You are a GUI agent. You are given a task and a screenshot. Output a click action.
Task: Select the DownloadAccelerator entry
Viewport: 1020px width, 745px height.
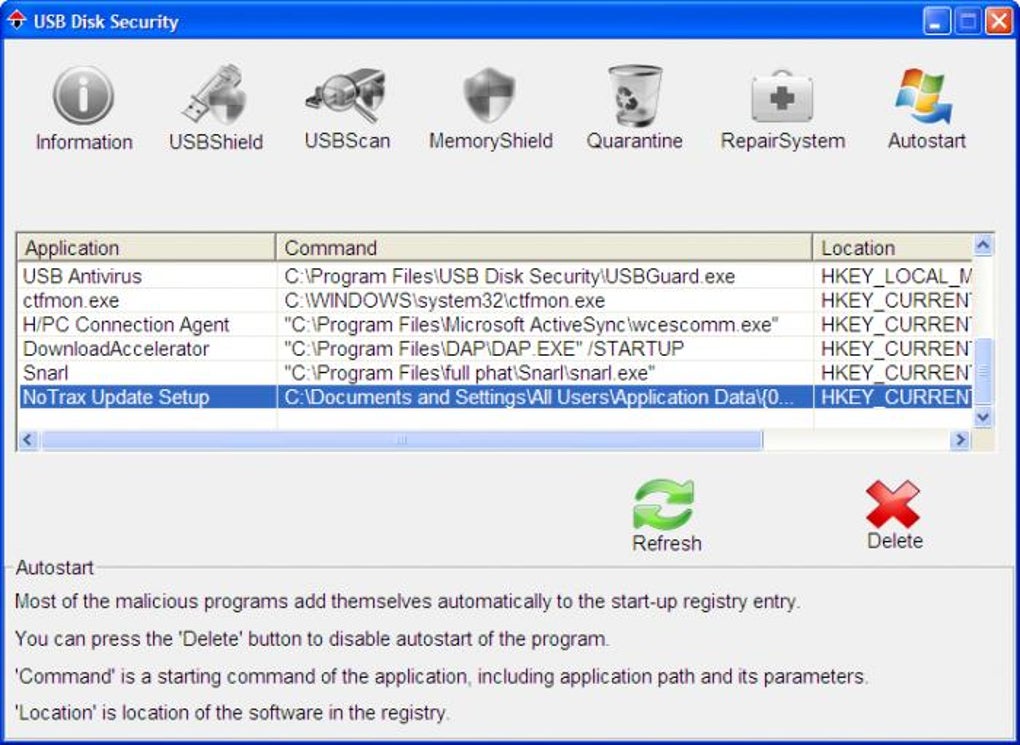[x=116, y=349]
